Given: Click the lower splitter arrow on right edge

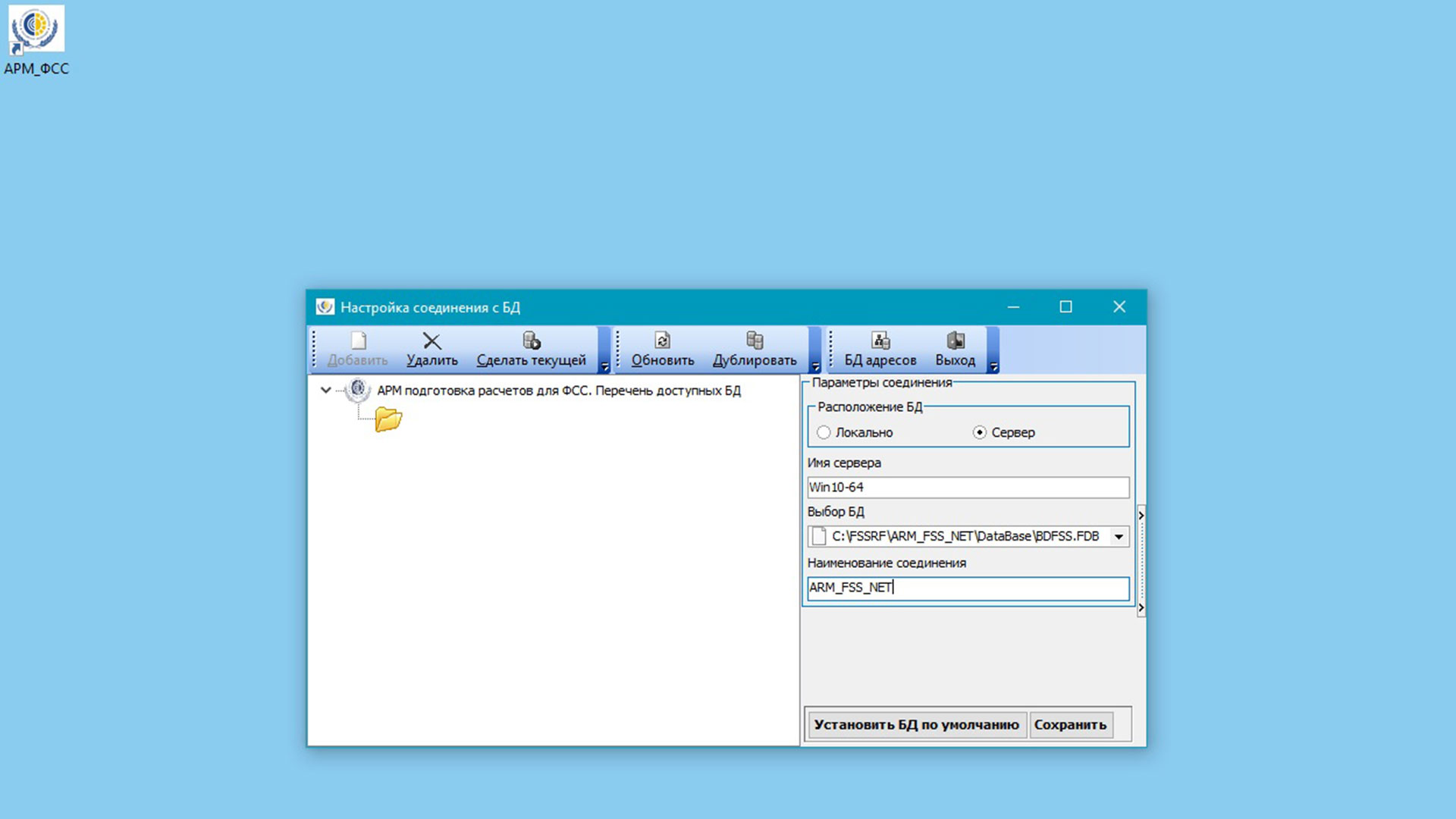Looking at the screenshot, I should (x=1141, y=607).
